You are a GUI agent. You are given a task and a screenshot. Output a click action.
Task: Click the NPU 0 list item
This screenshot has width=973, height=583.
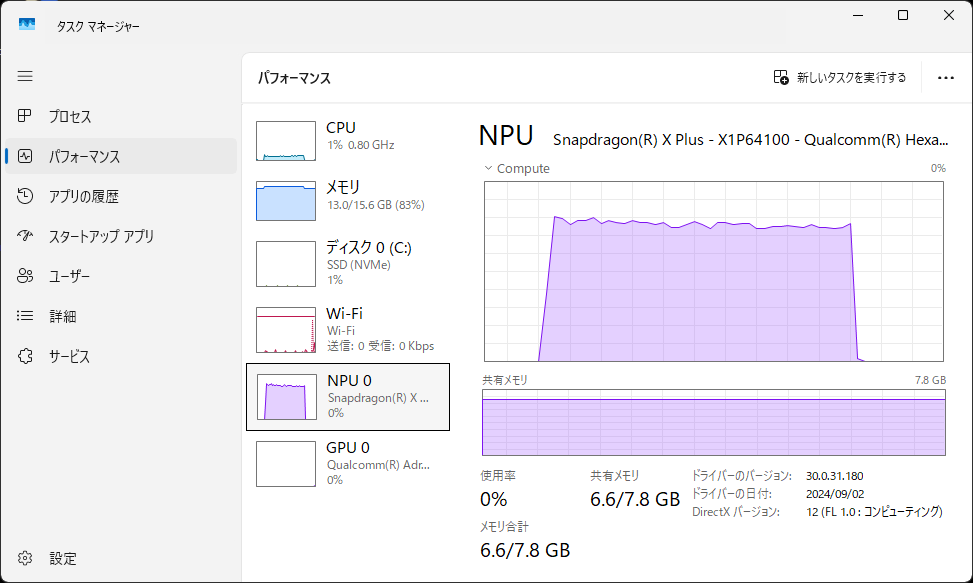(347, 396)
